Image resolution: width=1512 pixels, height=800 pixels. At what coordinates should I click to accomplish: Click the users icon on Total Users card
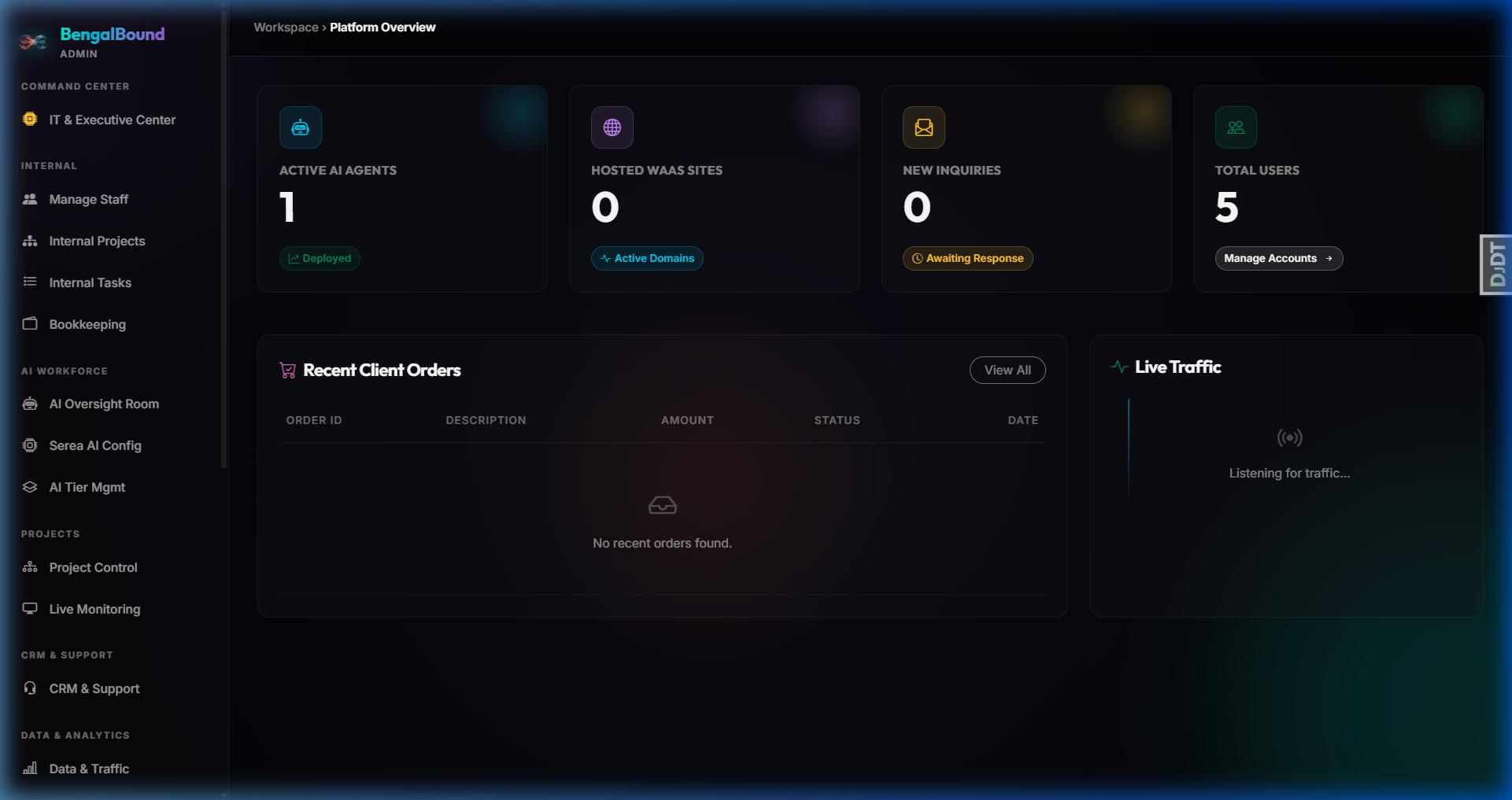(x=1236, y=127)
